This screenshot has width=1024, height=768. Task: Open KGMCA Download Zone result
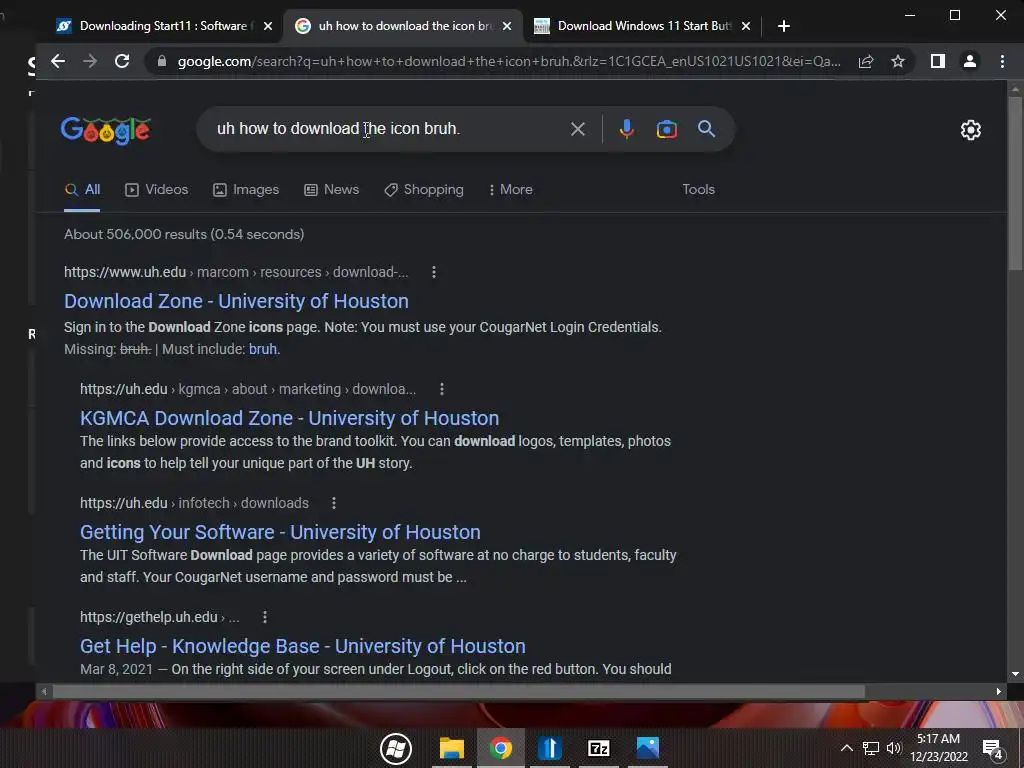(x=289, y=418)
